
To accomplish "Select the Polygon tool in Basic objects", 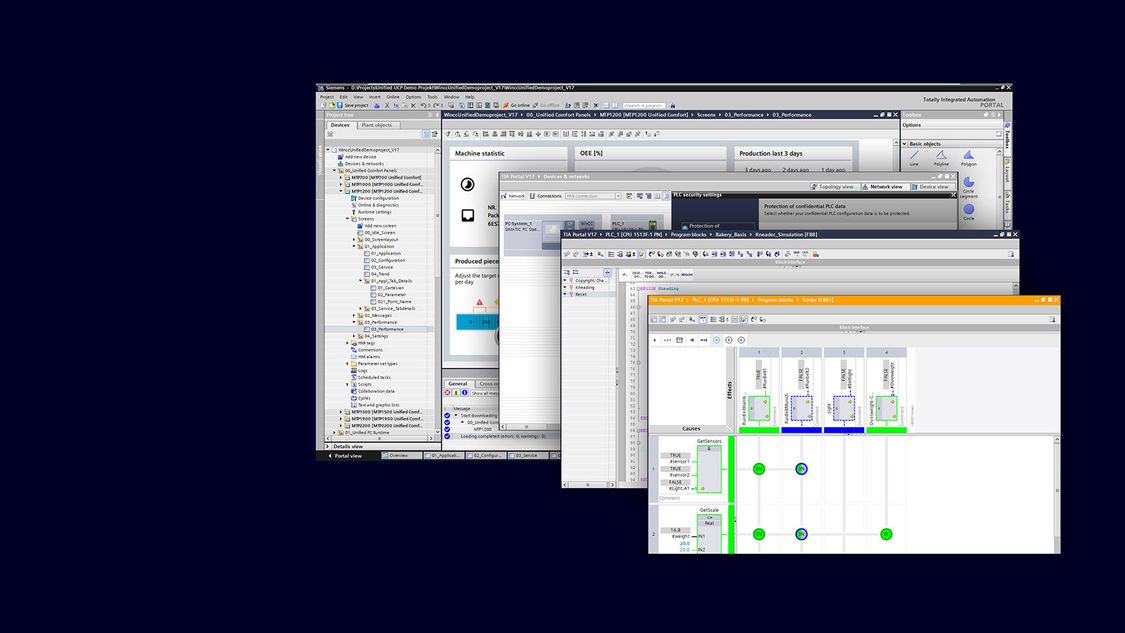I will [969, 155].
